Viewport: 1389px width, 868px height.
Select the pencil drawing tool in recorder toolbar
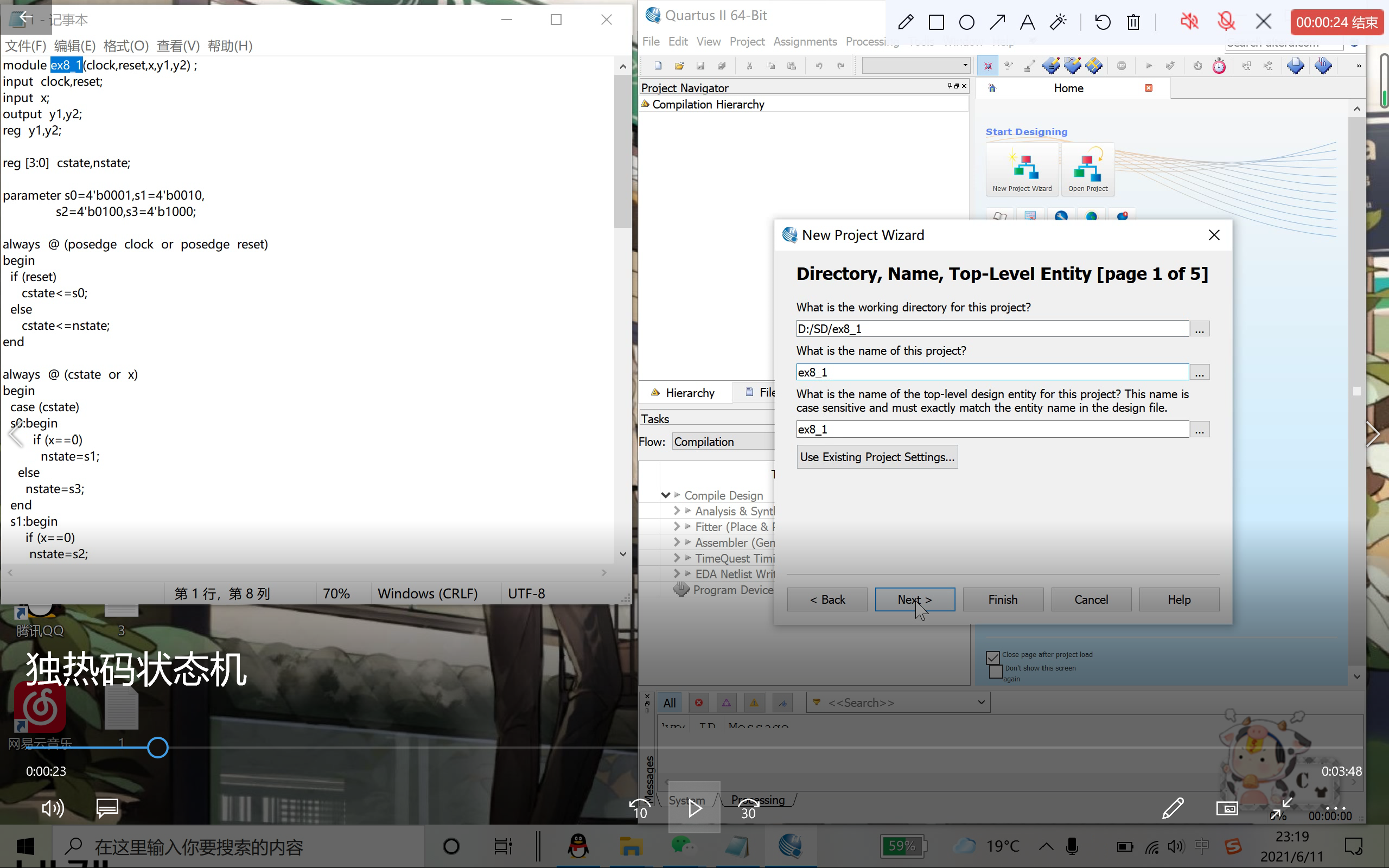point(906,22)
